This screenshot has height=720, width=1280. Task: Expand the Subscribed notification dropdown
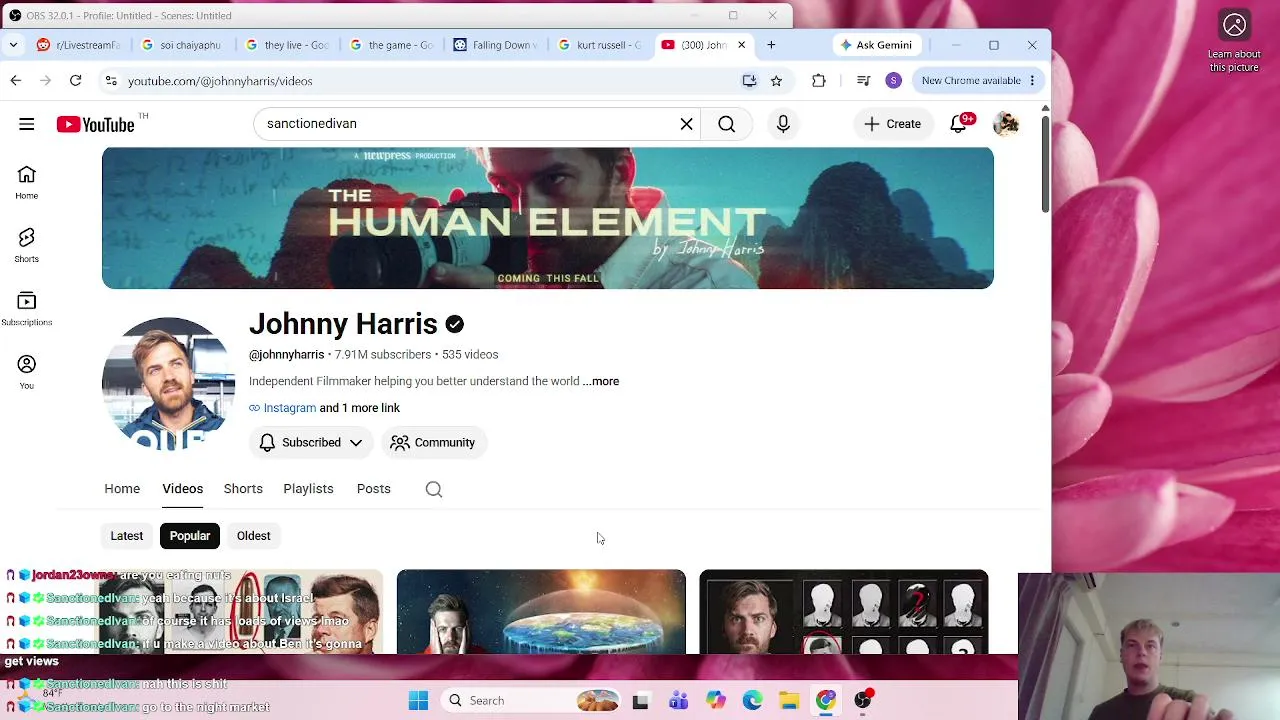click(311, 443)
